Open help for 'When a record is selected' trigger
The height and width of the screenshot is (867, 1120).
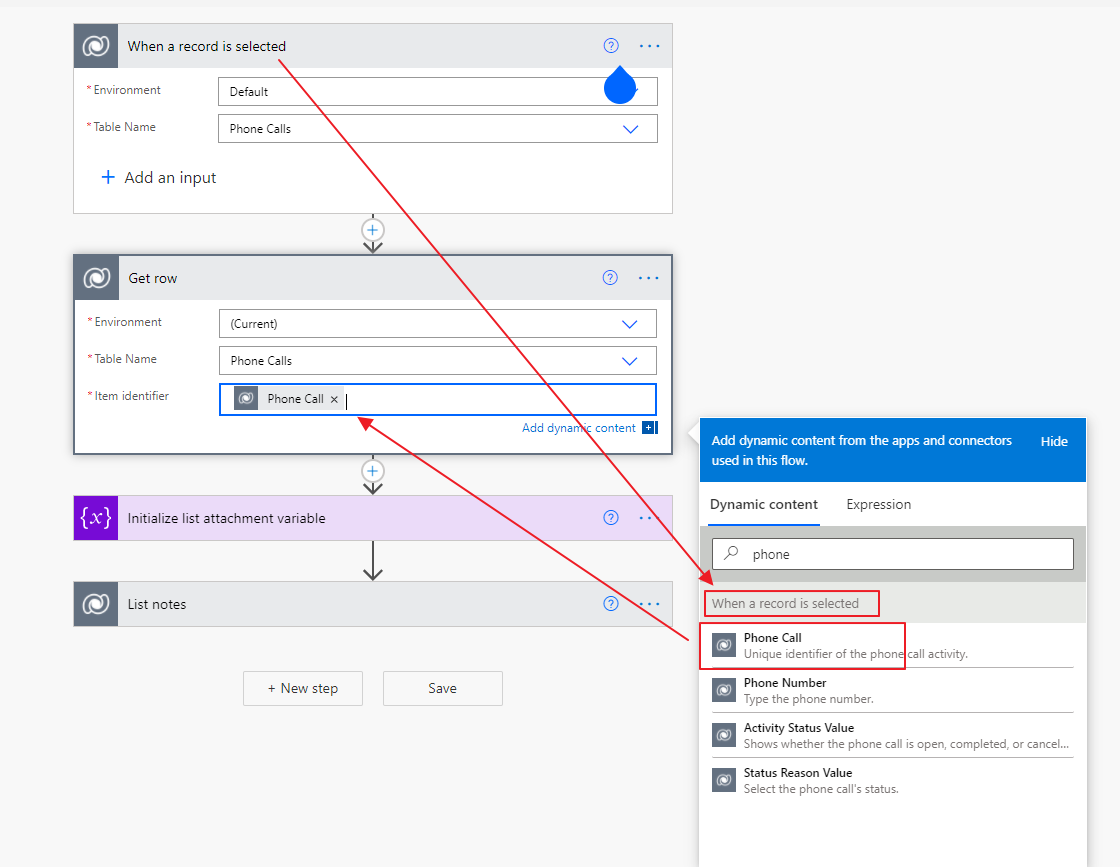click(x=611, y=46)
